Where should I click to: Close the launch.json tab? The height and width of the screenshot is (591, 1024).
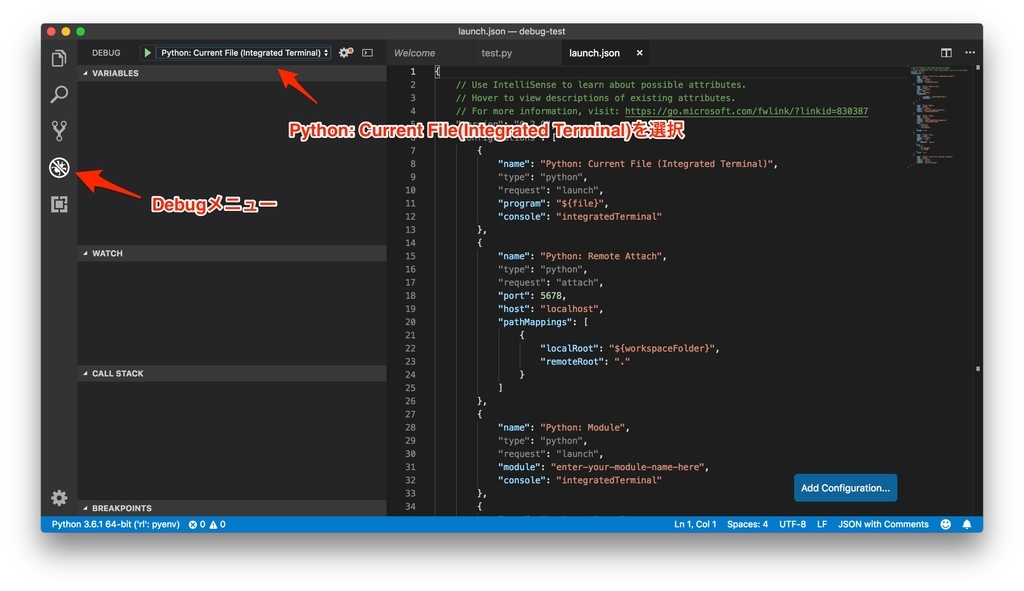pos(639,53)
